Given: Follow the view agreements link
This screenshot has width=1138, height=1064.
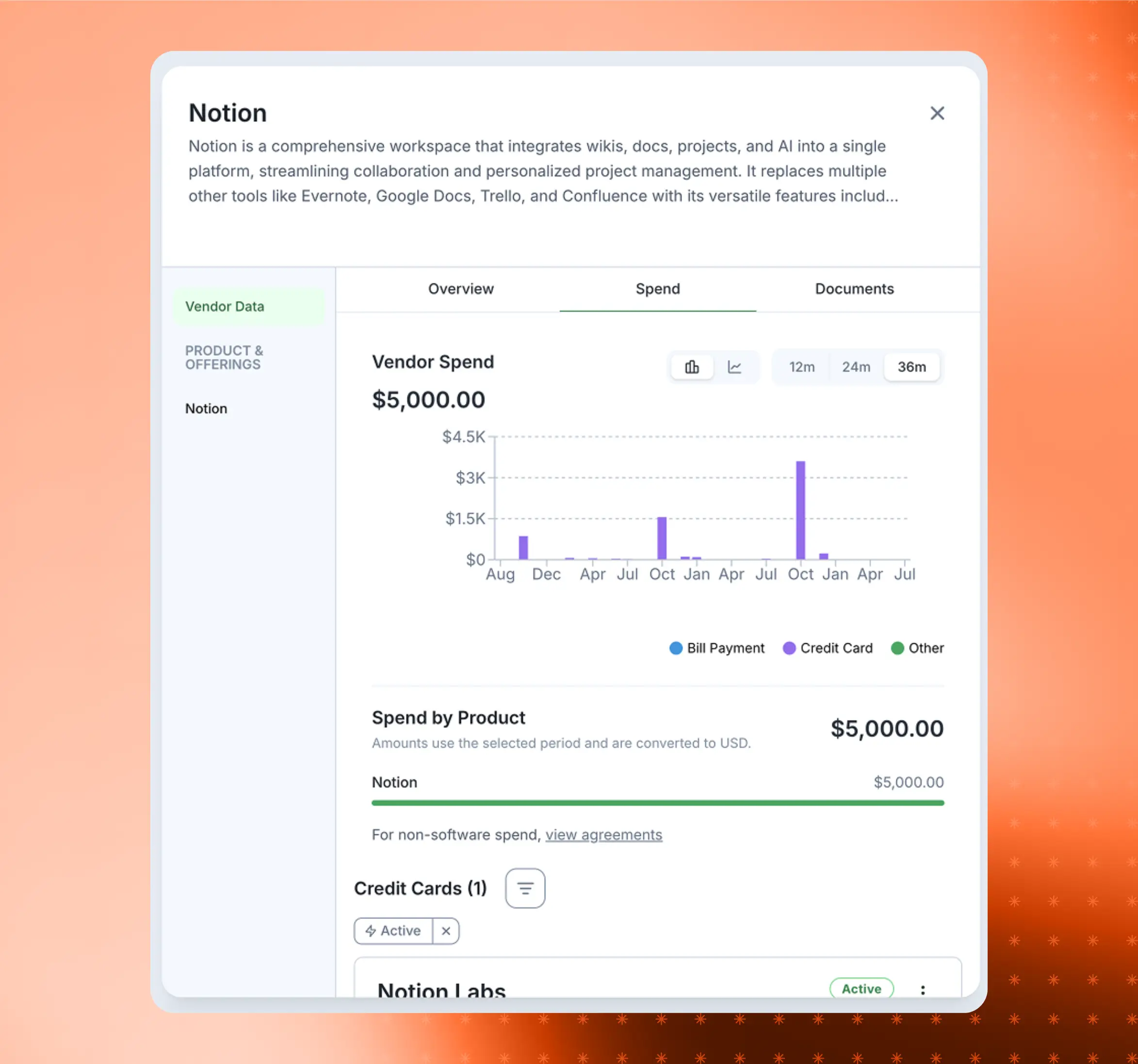Looking at the screenshot, I should click(x=603, y=835).
